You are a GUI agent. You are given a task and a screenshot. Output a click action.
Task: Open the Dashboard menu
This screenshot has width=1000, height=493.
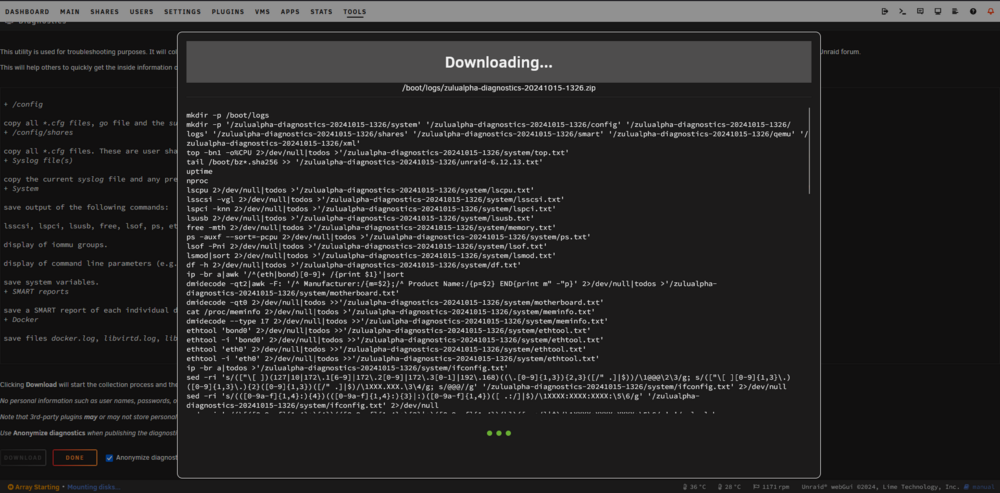[27, 11]
